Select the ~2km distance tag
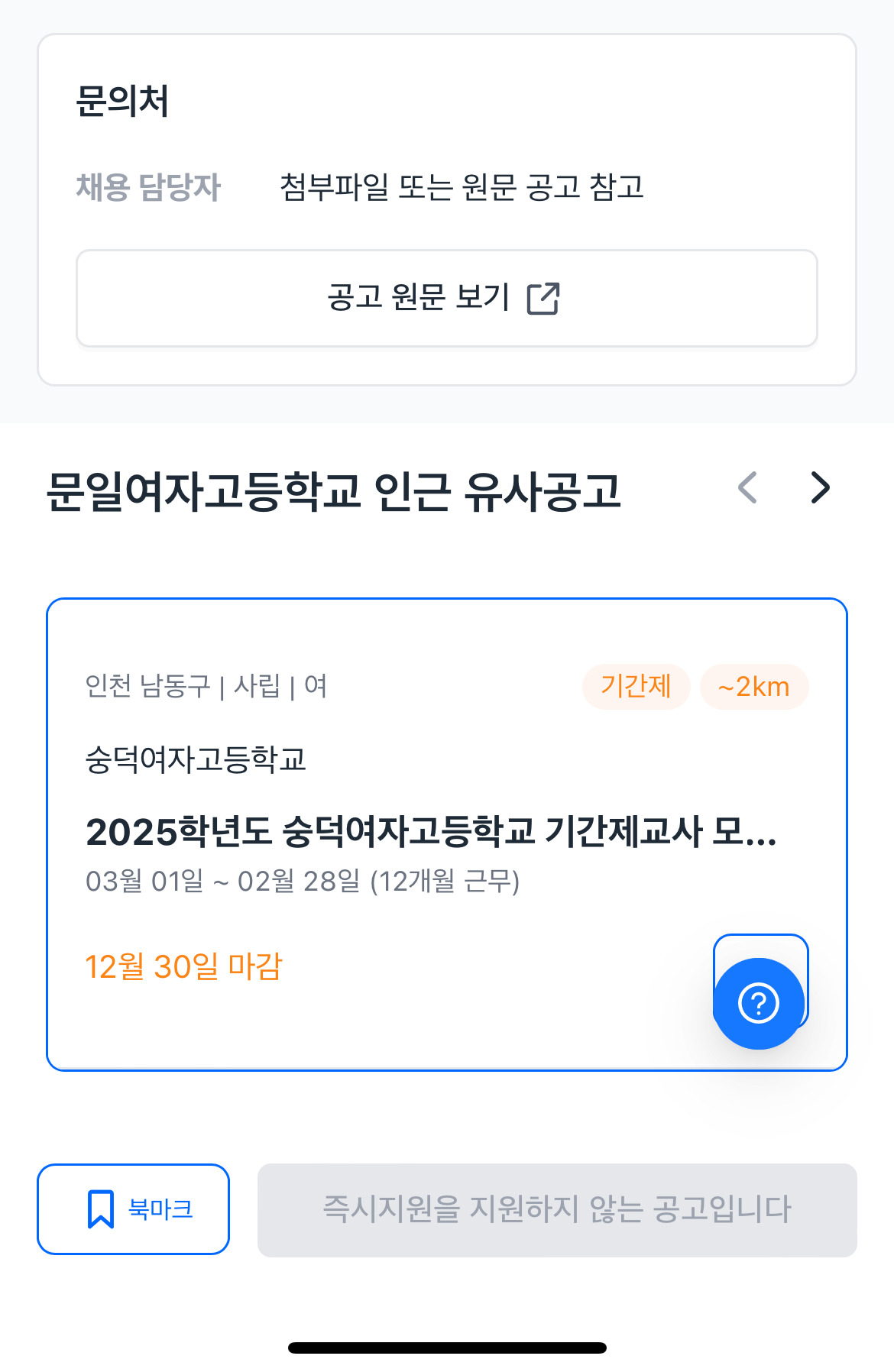The image size is (894, 1372). tap(754, 687)
